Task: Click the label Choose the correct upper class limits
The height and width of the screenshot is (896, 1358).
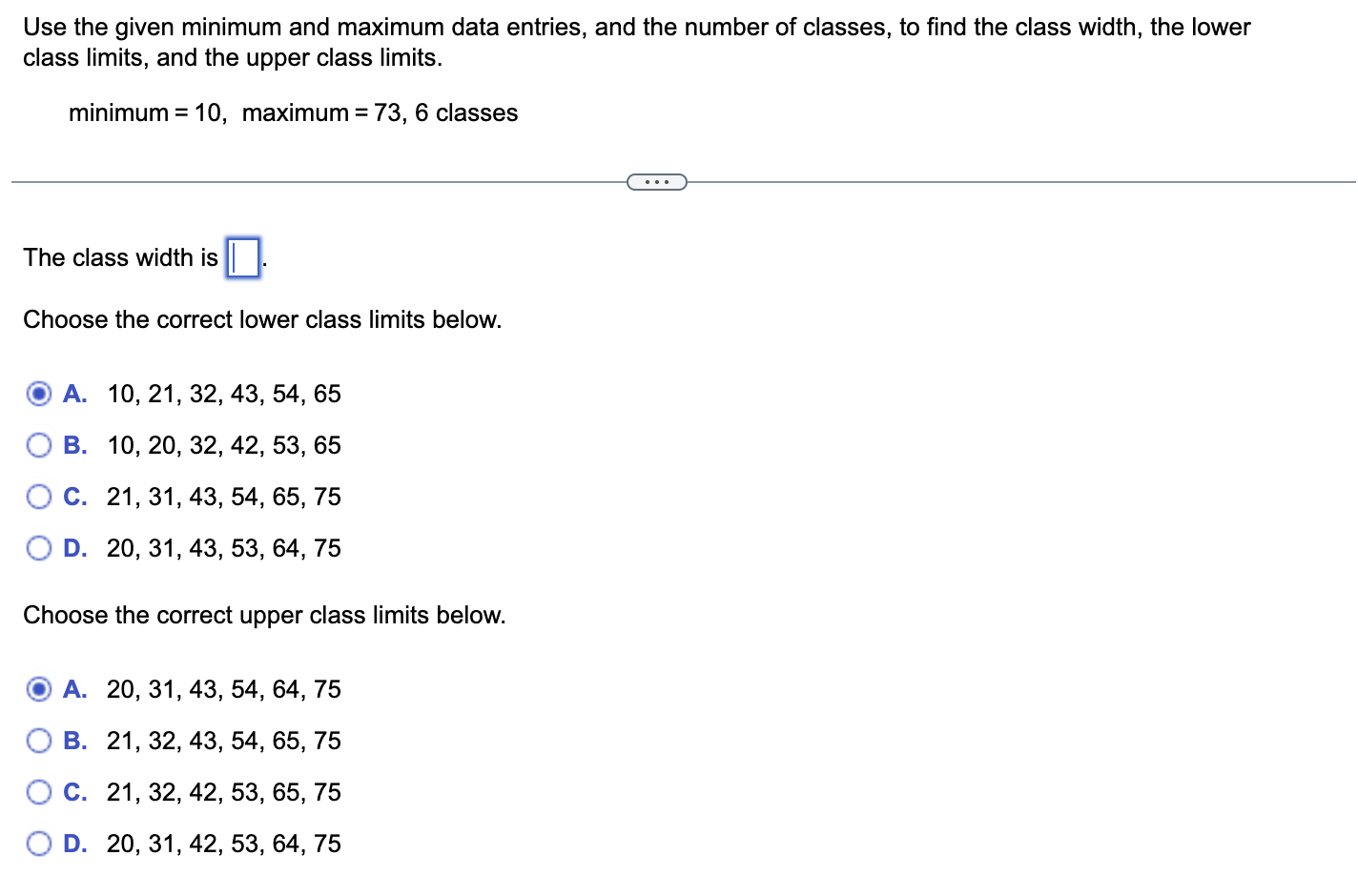Action: [264, 615]
